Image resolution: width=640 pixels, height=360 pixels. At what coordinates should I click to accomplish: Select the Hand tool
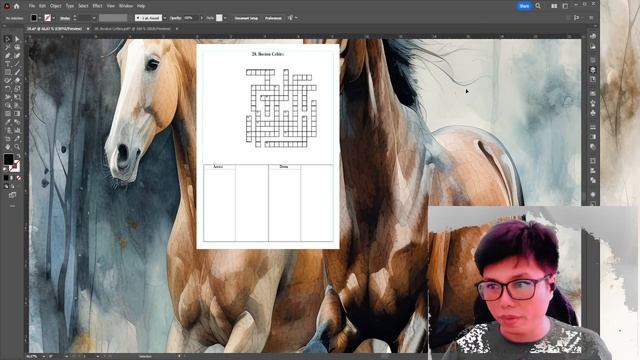click(7, 147)
